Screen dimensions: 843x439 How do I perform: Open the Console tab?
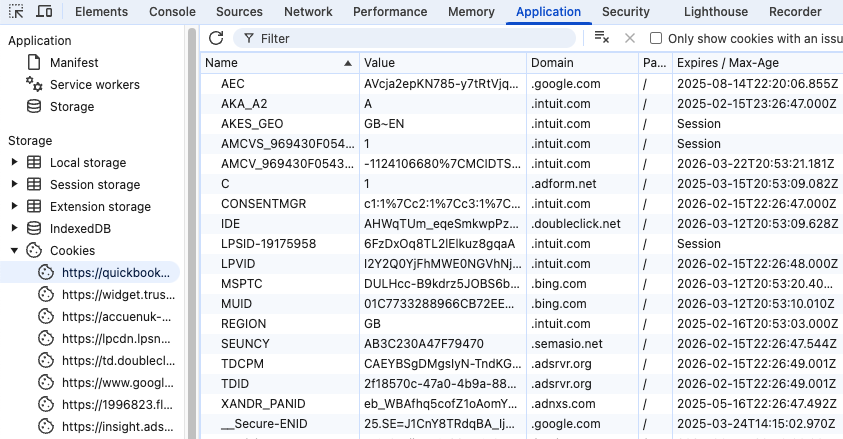172,12
